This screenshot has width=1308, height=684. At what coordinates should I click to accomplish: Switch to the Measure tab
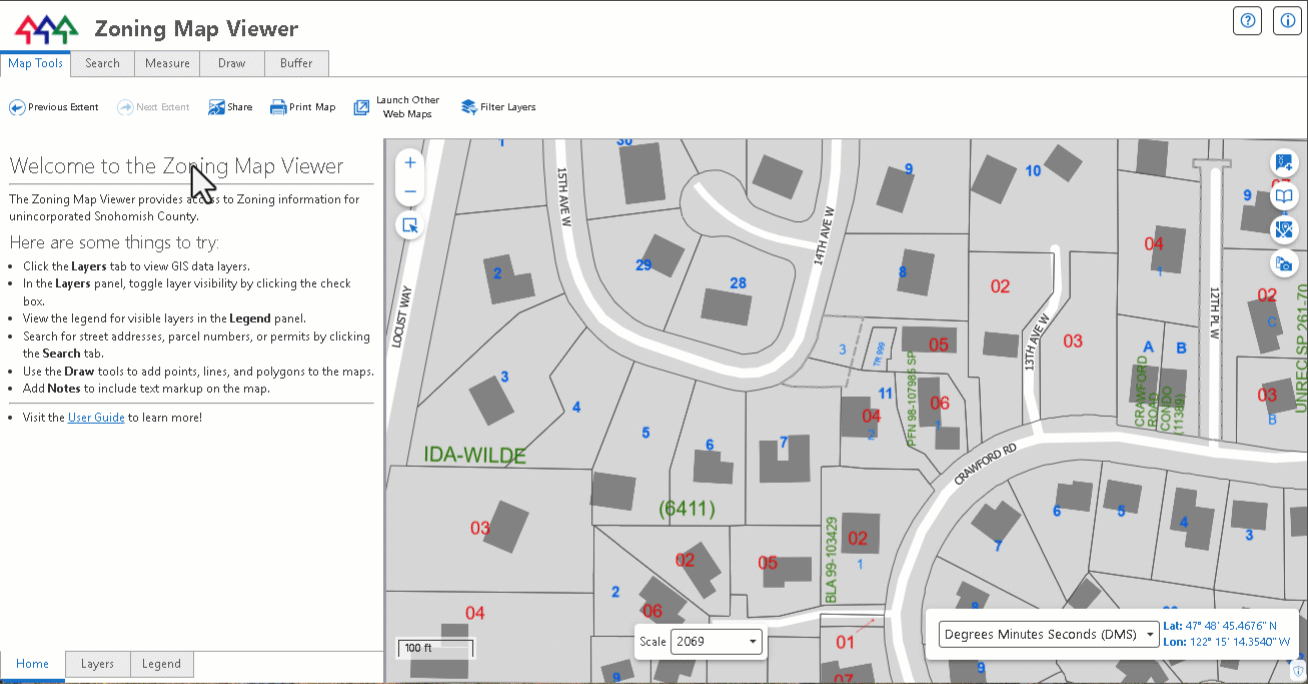tap(167, 63)
